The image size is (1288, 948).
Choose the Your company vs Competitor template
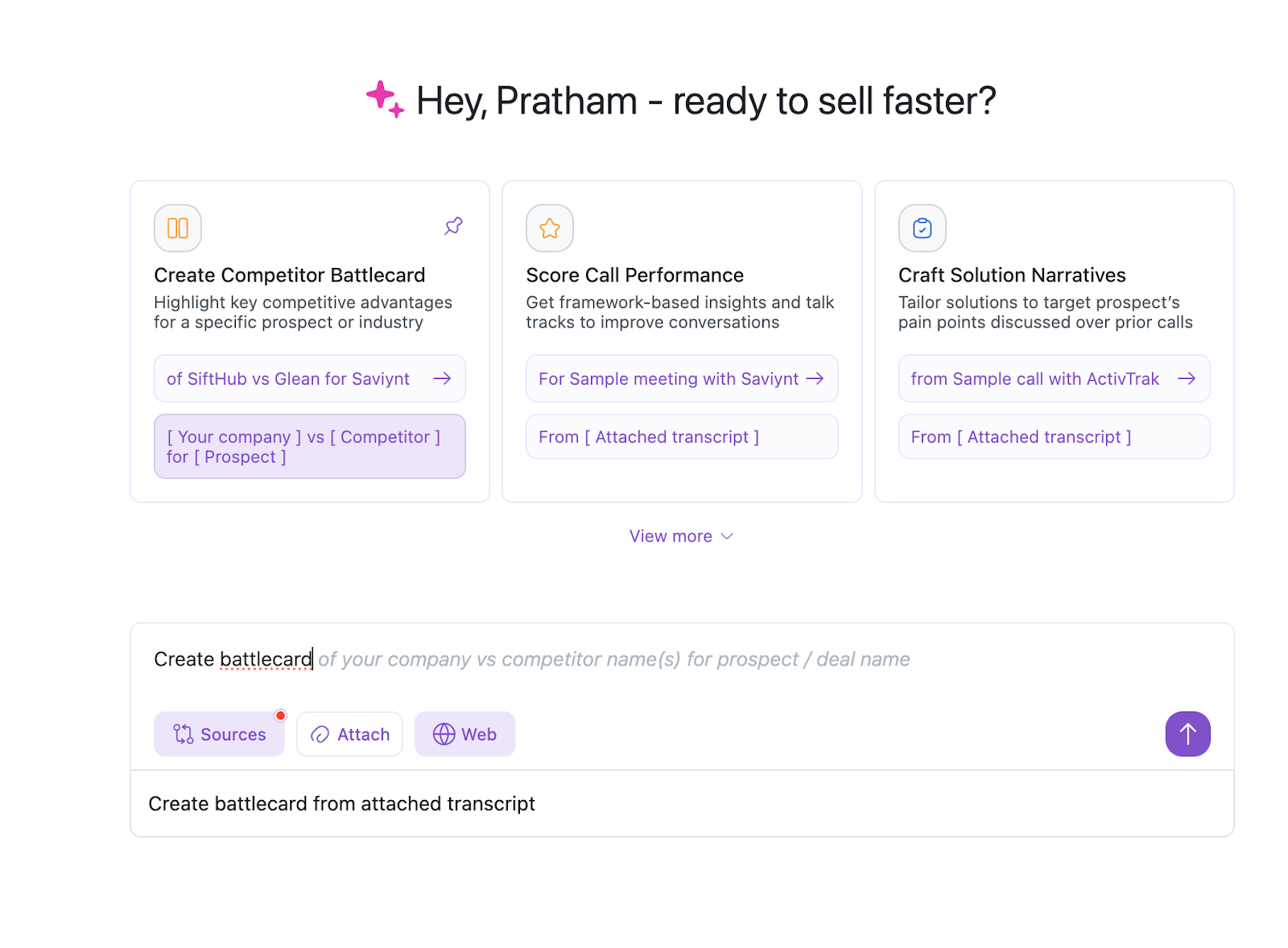click(x=309, y=447)
